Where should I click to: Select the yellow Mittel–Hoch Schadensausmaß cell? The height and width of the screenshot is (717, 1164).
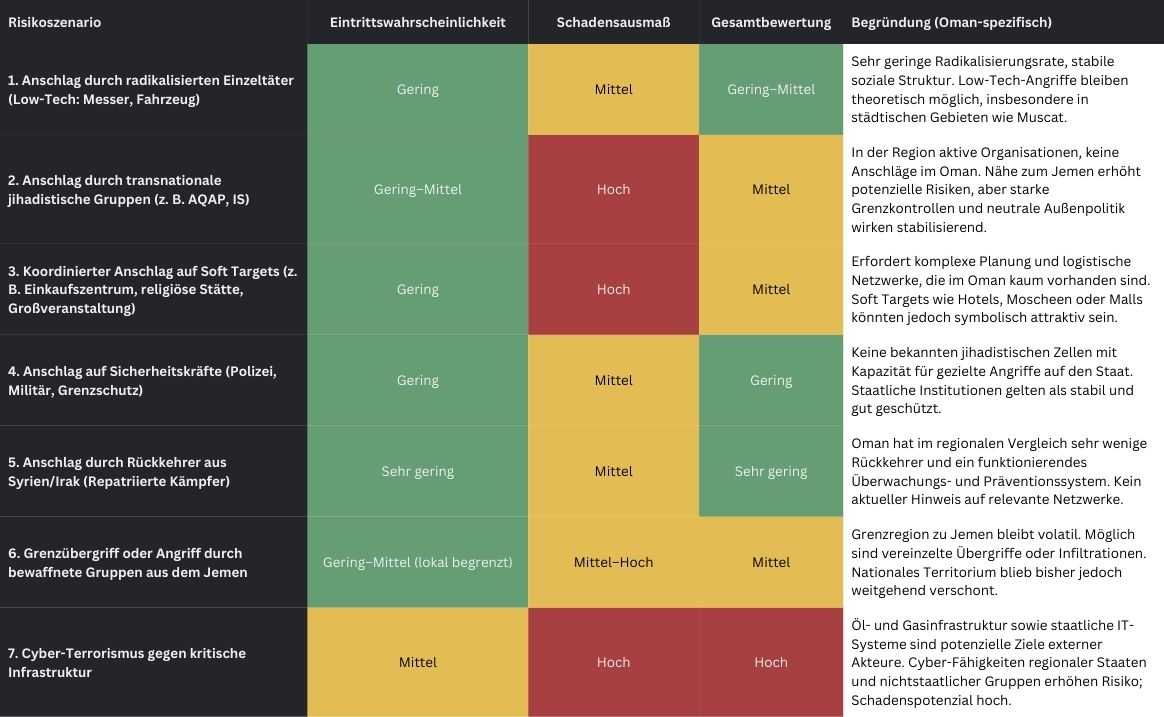pos(613,562)
